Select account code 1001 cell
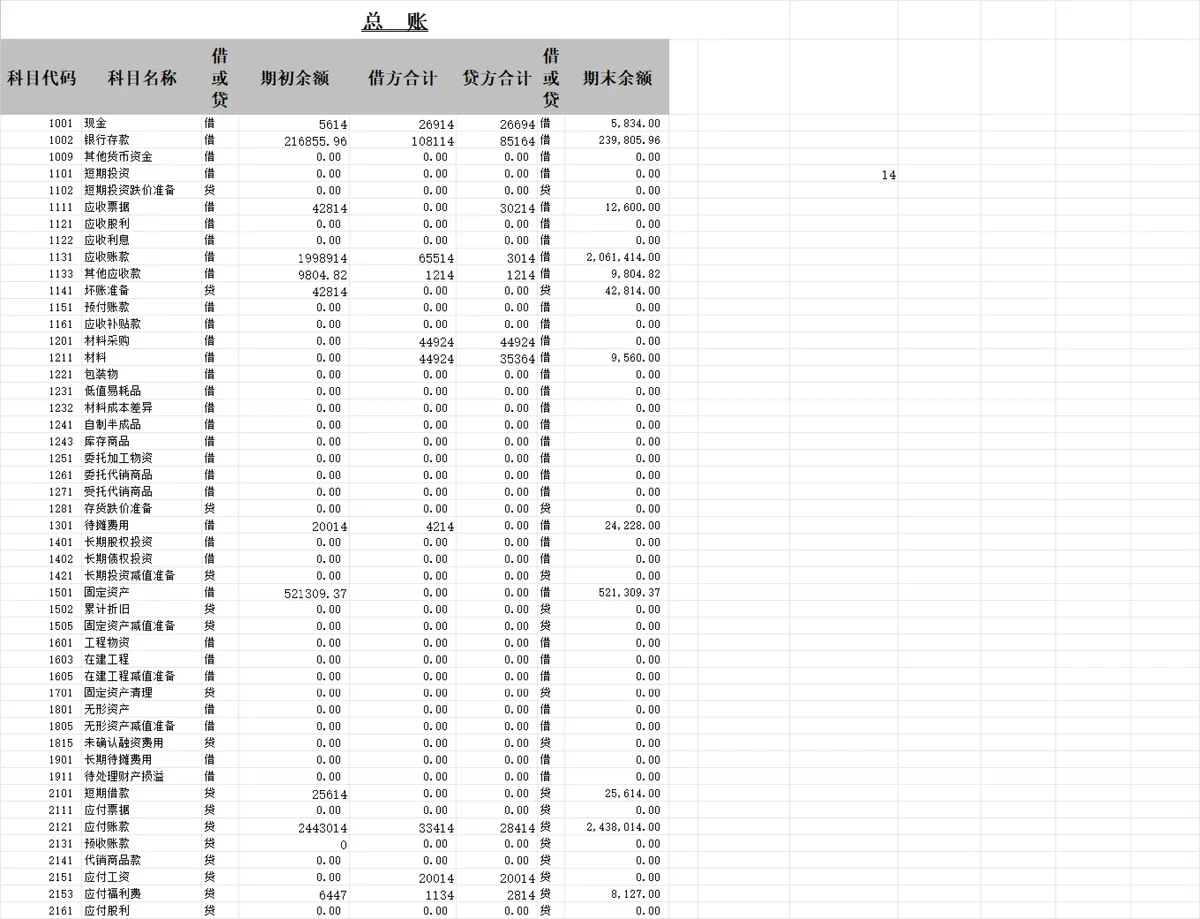Image resolution: width=1200 pixels, height=919 pixels. (61, 123)
